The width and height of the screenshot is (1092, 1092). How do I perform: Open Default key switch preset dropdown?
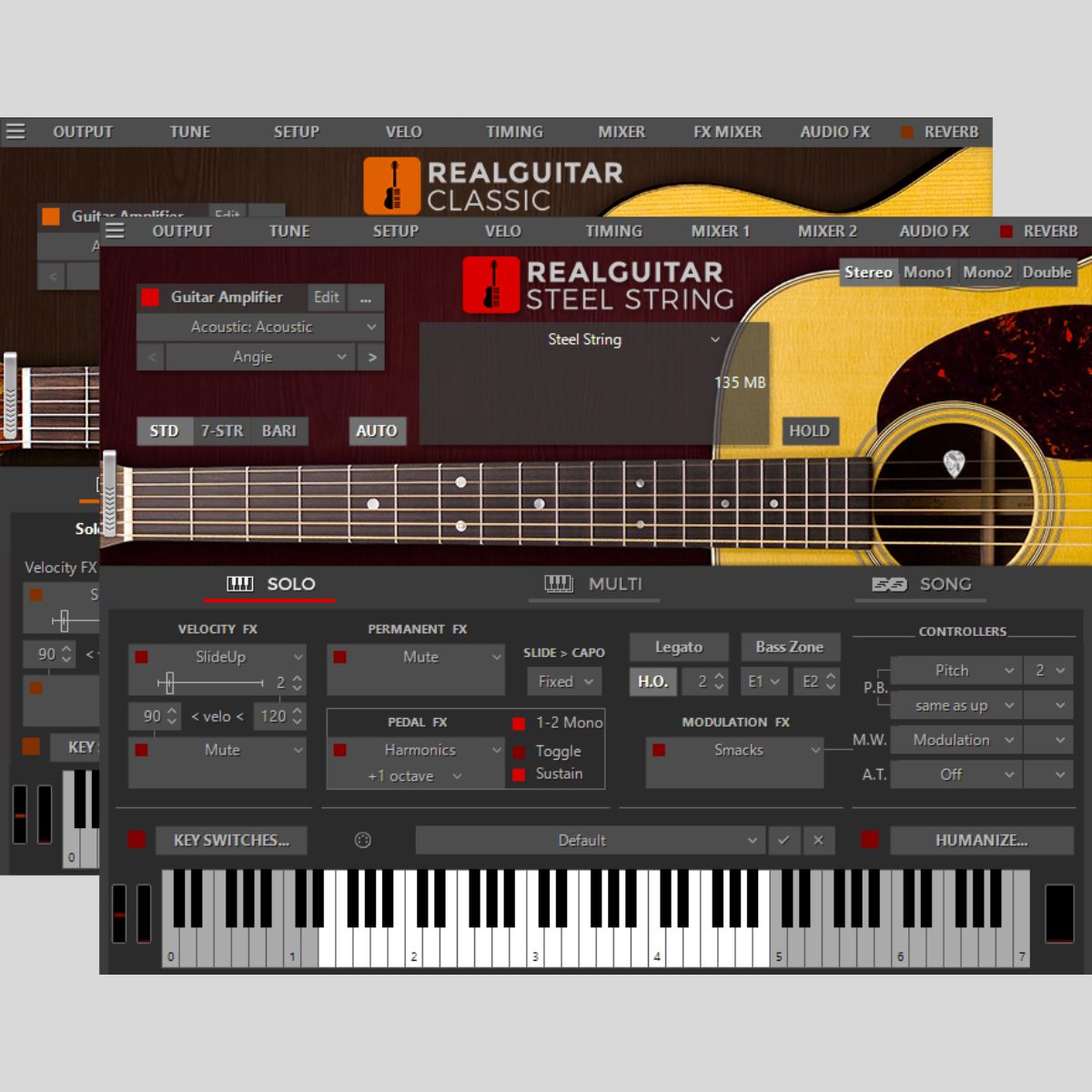[590, 840]
